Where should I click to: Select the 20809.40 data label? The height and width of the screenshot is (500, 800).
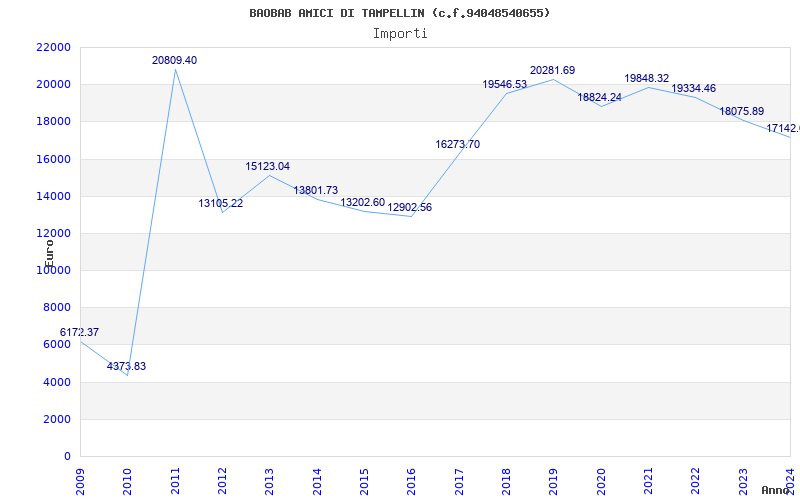click(x=174, y=60)
